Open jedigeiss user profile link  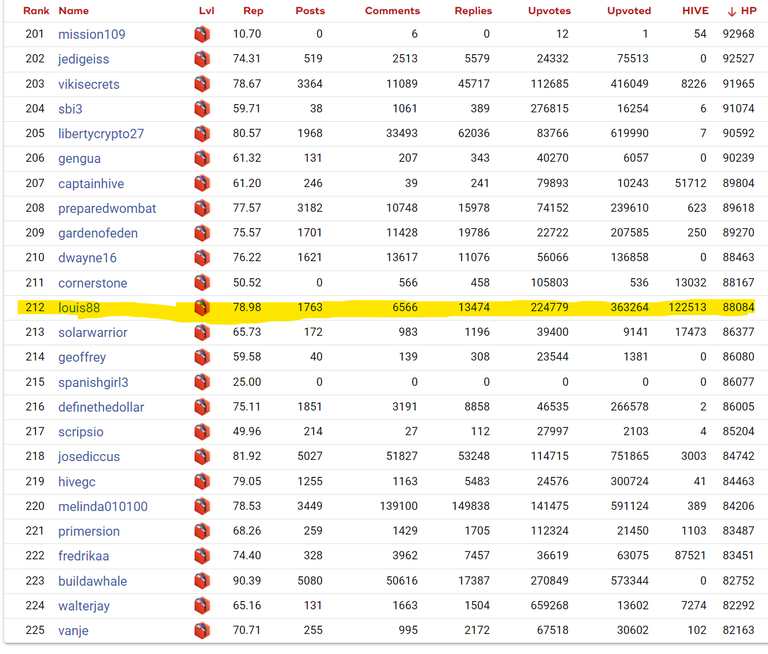coord(83,59)
